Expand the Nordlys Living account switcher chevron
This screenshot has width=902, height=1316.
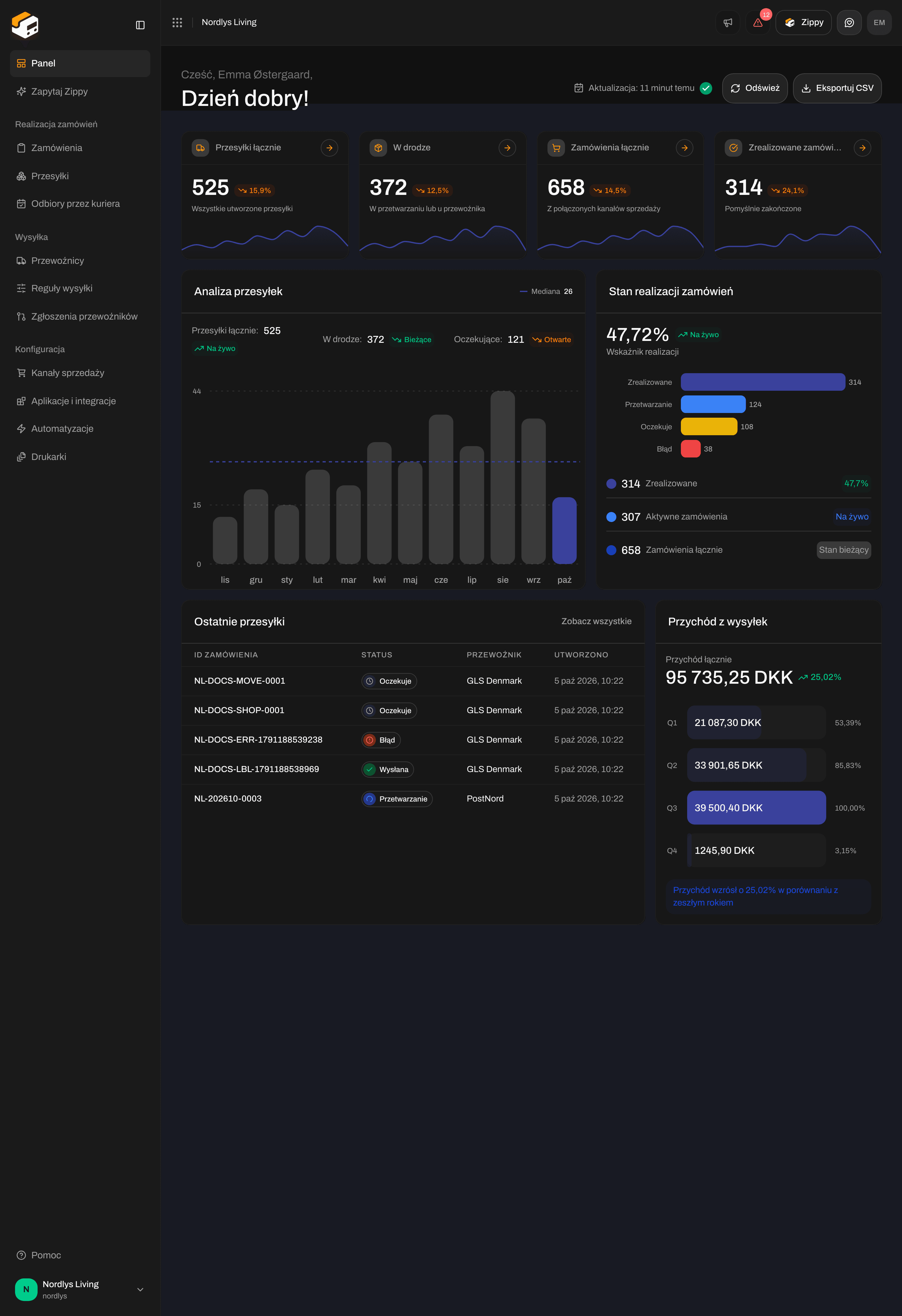140,1289
